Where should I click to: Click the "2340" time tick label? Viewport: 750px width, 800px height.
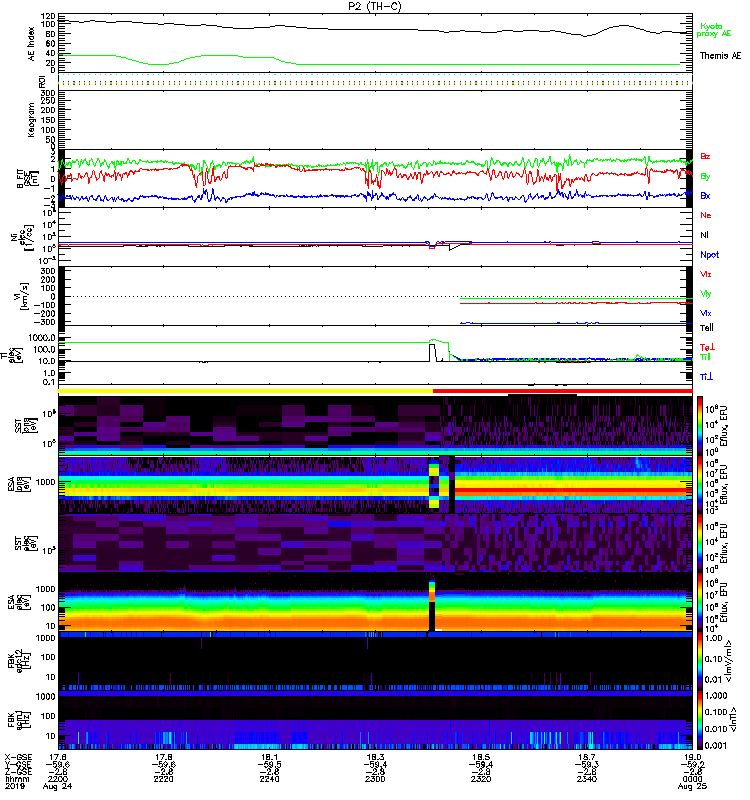[x=587, y=779]
